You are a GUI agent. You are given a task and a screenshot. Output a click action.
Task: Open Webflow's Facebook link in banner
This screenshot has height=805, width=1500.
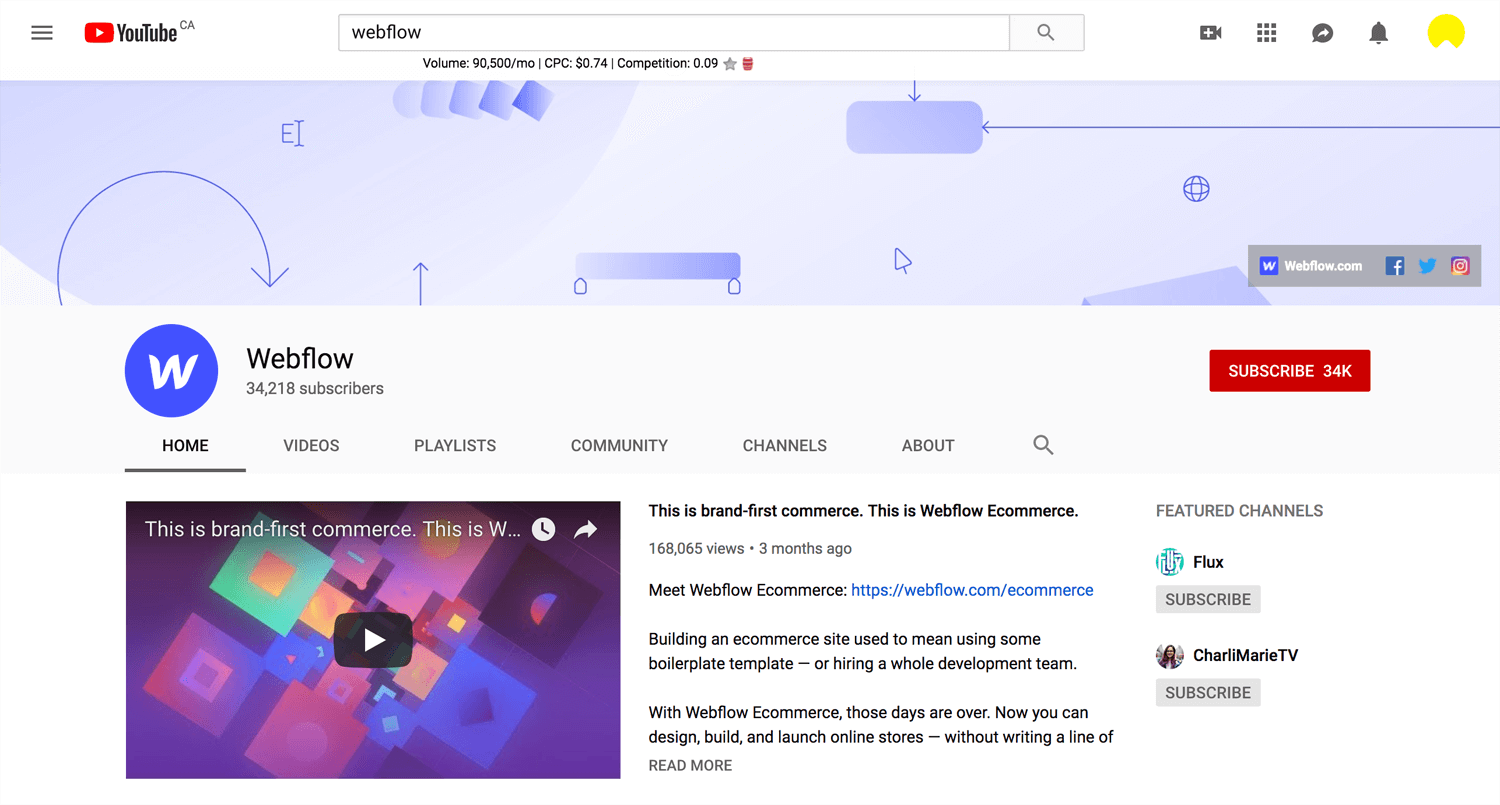pyautogui.click(x=1395, y=266)
